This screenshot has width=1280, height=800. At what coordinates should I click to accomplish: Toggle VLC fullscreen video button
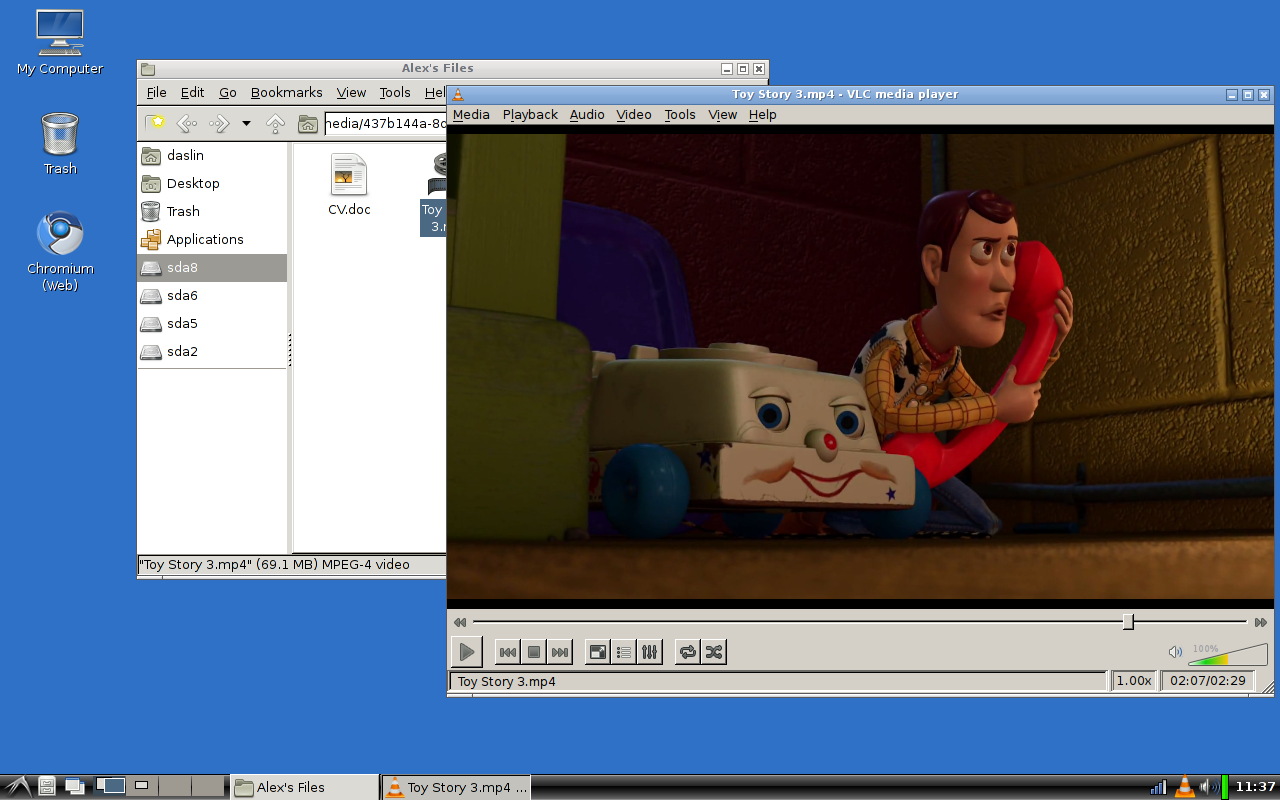[597, 652]
